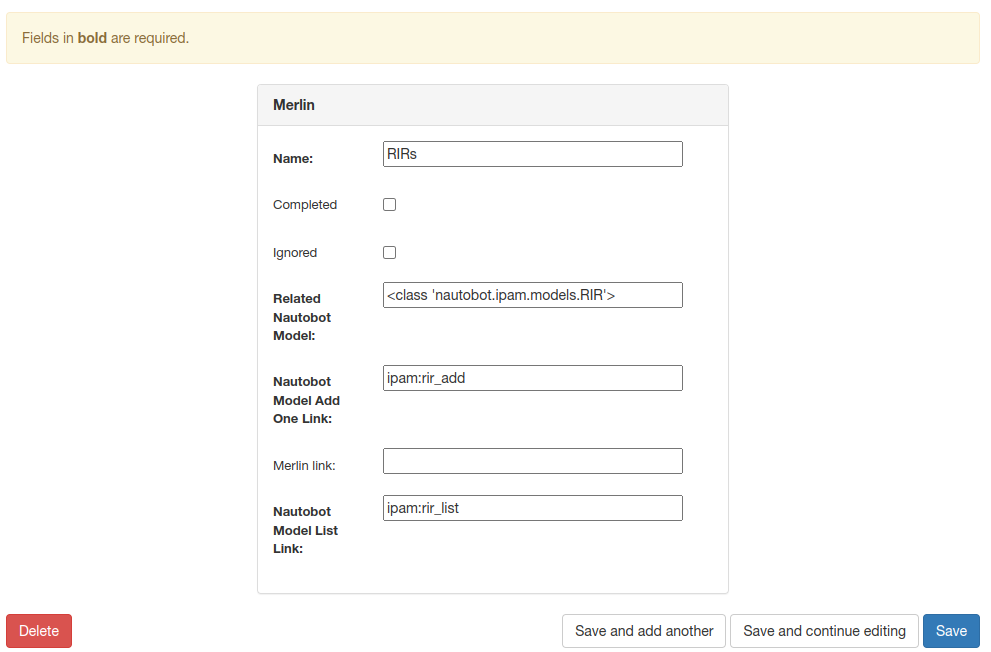
Task: Click the Nautobot Model Add One Link label
Action: [306, 400]
